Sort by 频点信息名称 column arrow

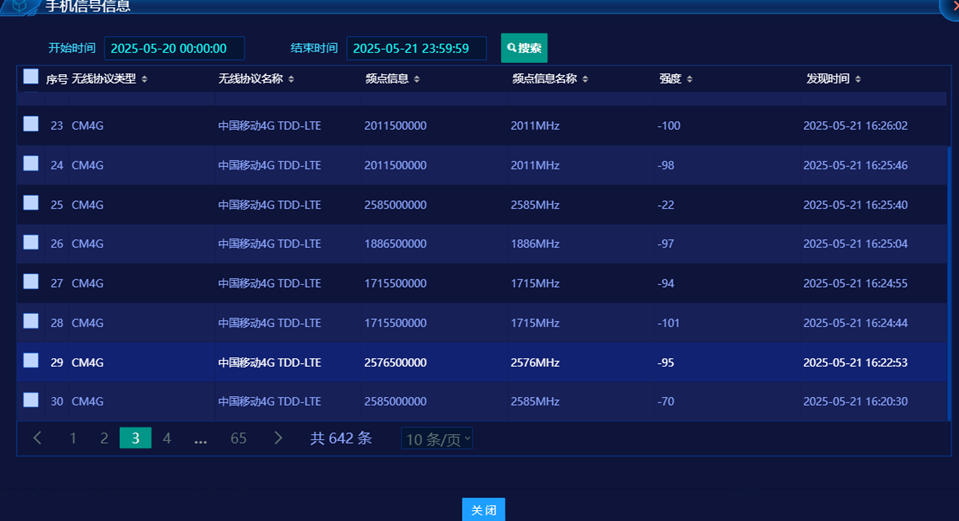[x=585, y=79]
